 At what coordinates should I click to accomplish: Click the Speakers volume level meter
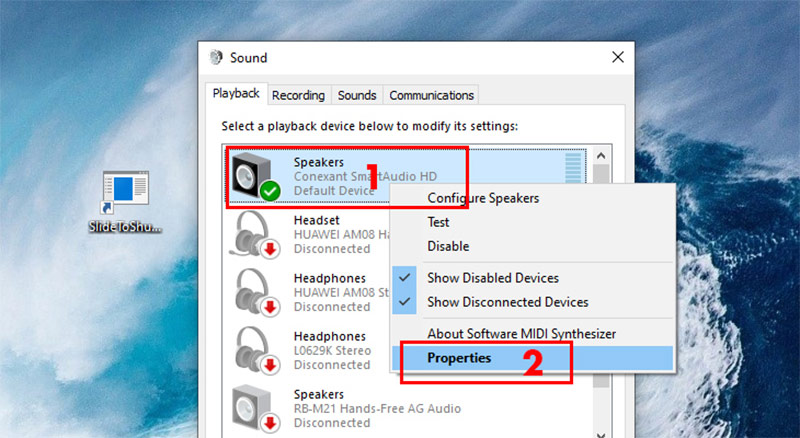point(574,170)
